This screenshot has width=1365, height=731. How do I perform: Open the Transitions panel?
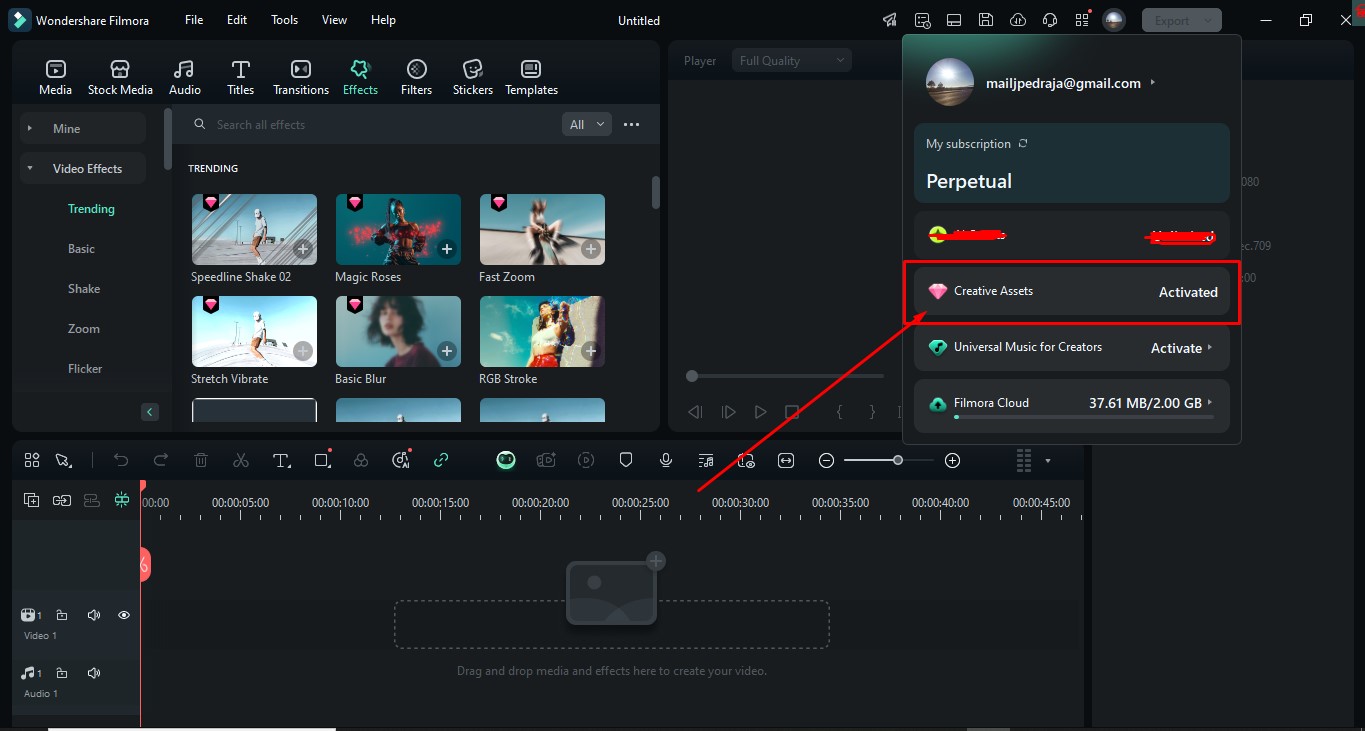[300, 77]
